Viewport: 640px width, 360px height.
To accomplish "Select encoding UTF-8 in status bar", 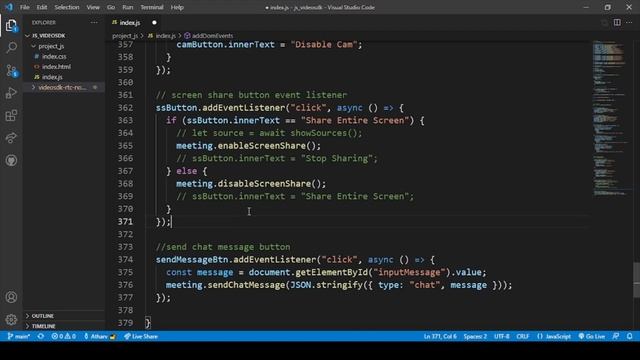I will point(502,336).
